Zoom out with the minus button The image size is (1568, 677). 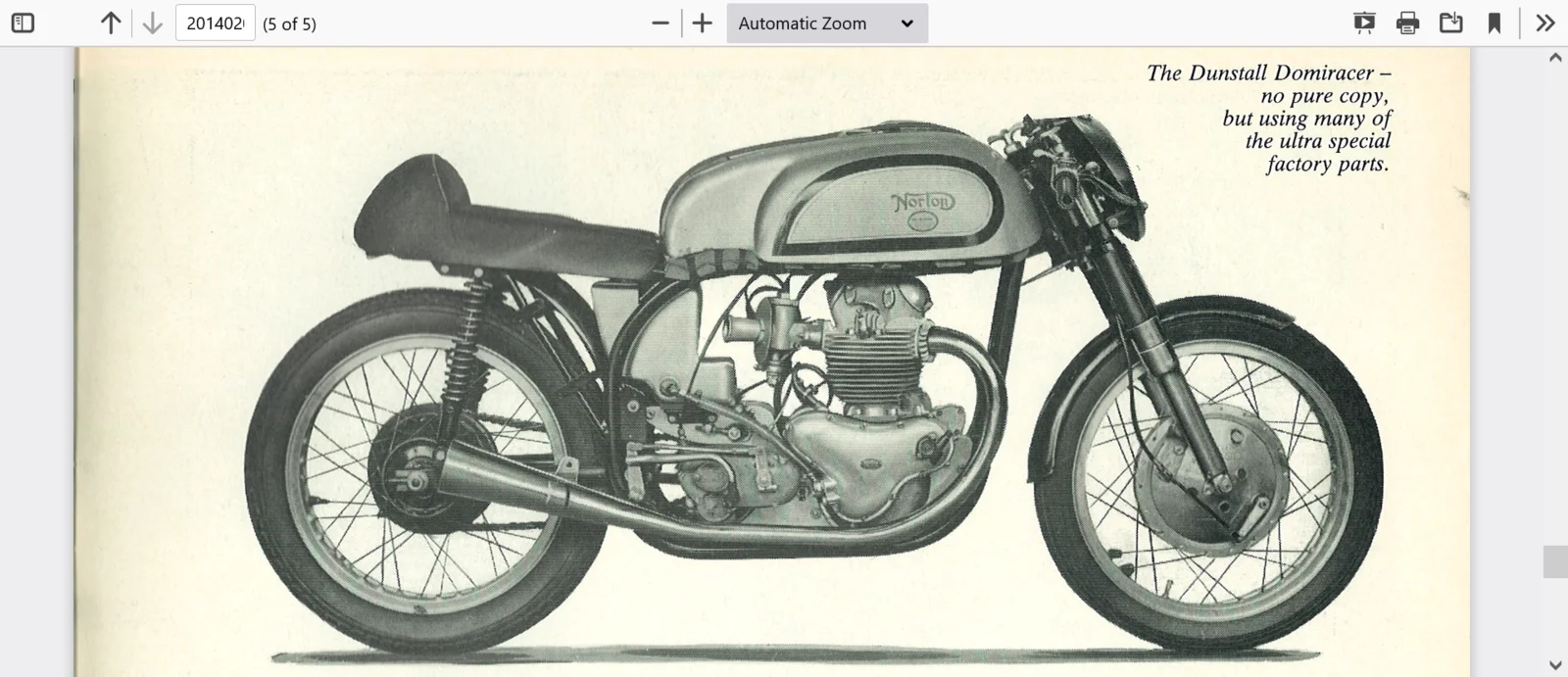coord(661,23)
